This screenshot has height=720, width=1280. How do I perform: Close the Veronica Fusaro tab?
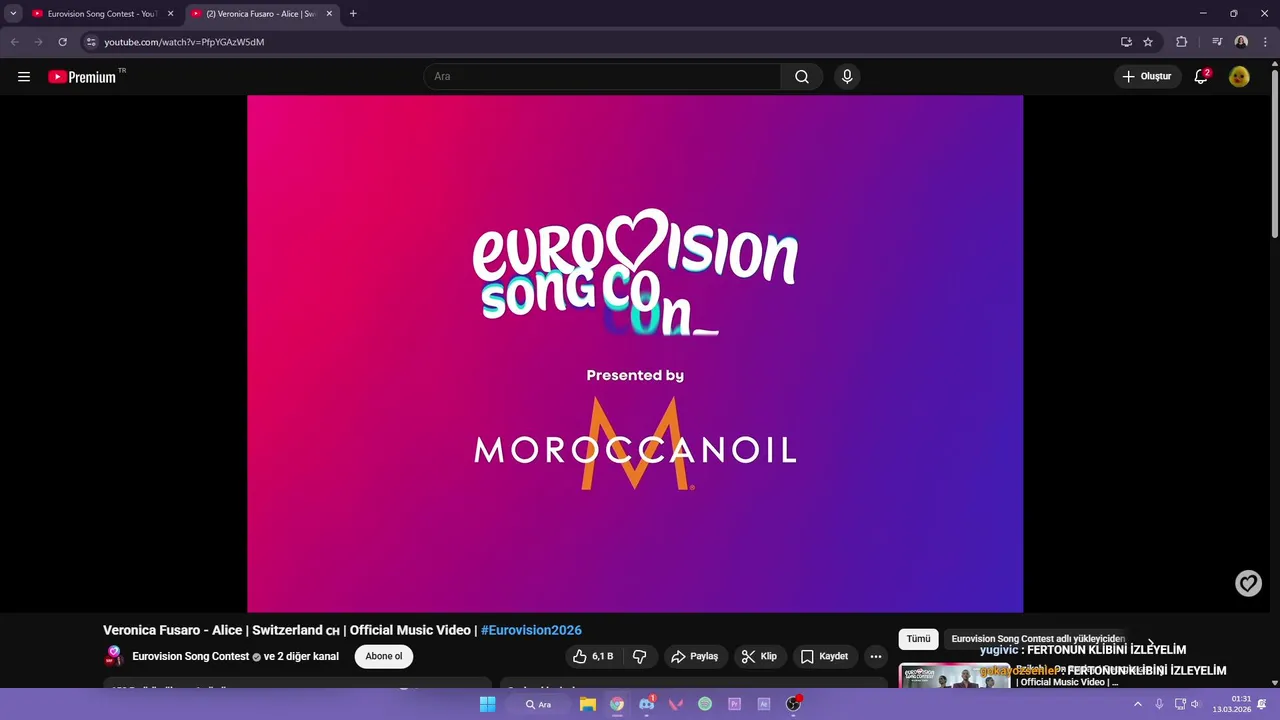[x=329, y=14]
